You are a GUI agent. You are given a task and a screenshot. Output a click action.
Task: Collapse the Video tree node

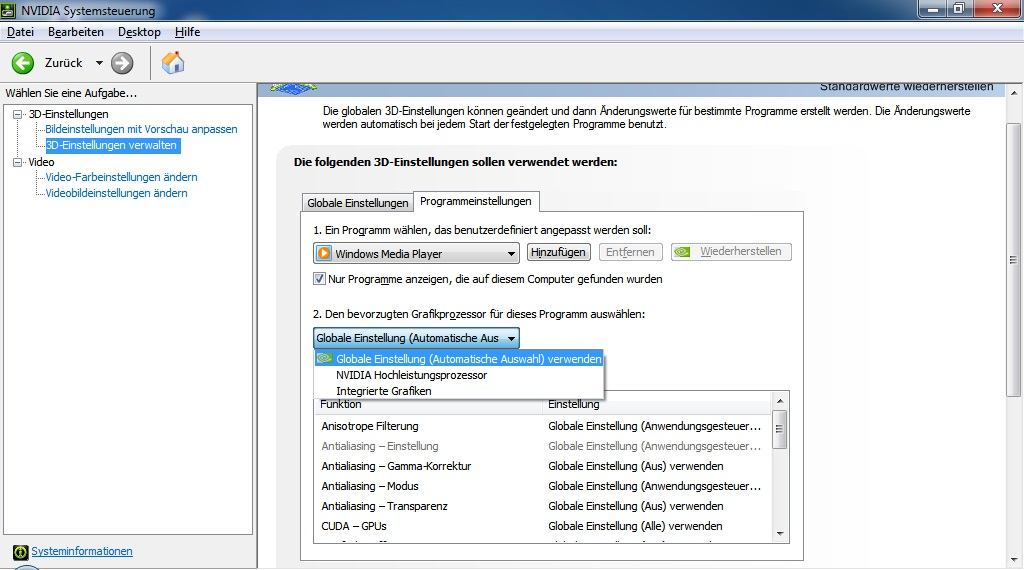pyautogui.click(x=18, y=162)
